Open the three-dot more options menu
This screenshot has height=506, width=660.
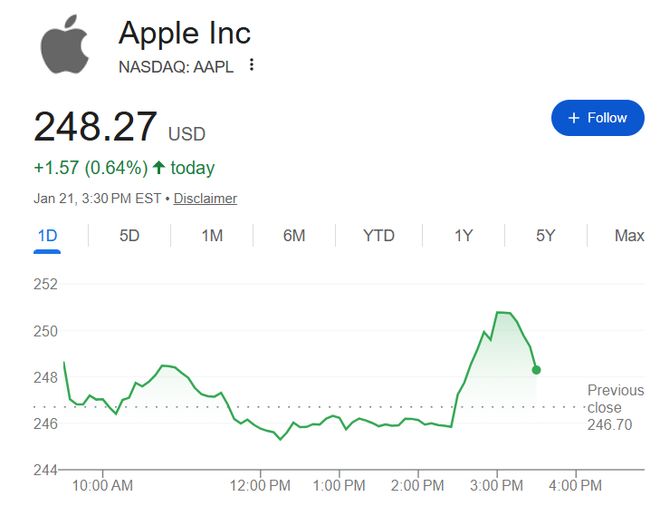[x=252, y=65]
